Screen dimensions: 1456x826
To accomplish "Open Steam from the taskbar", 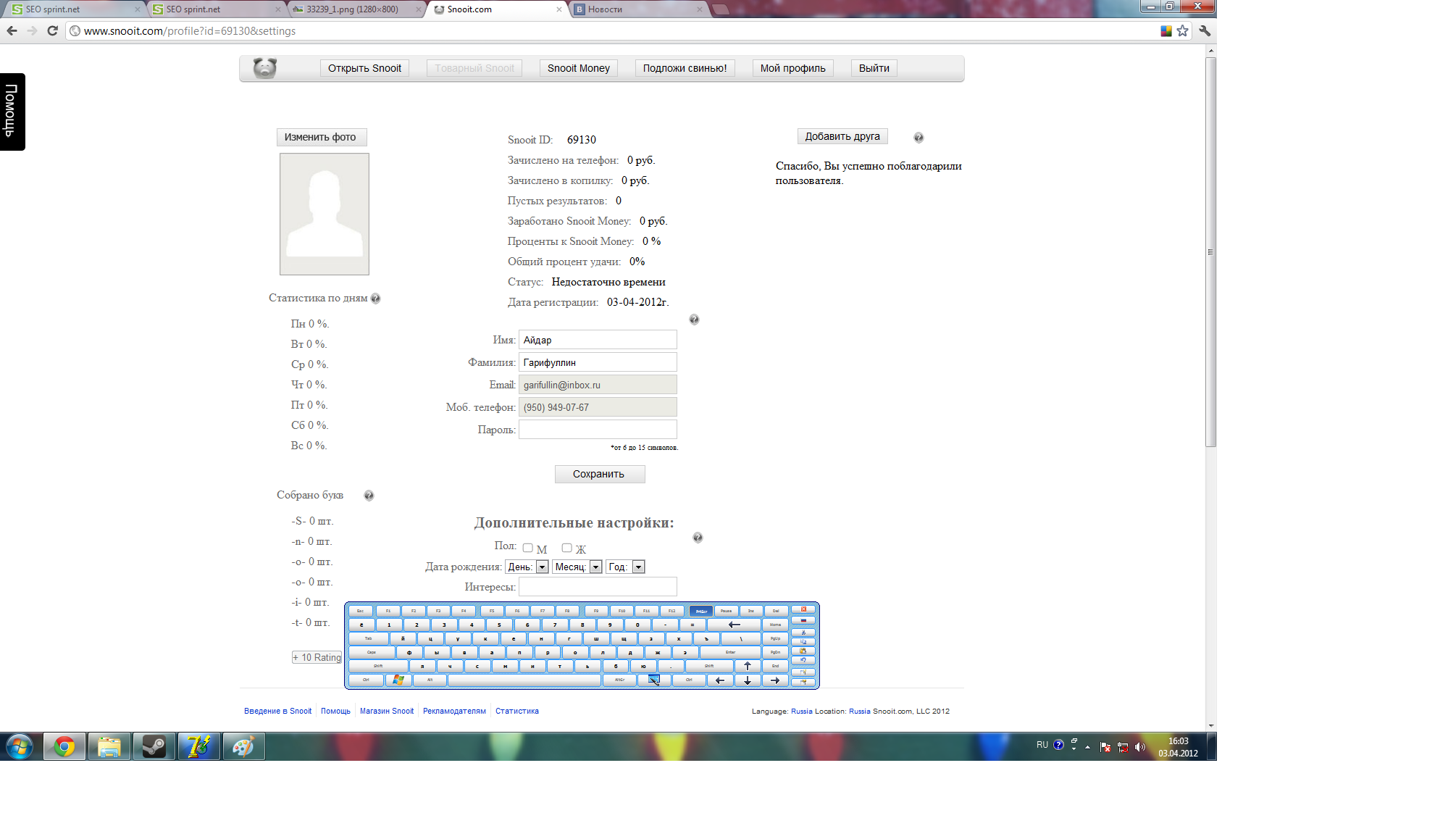I will 154,746.
